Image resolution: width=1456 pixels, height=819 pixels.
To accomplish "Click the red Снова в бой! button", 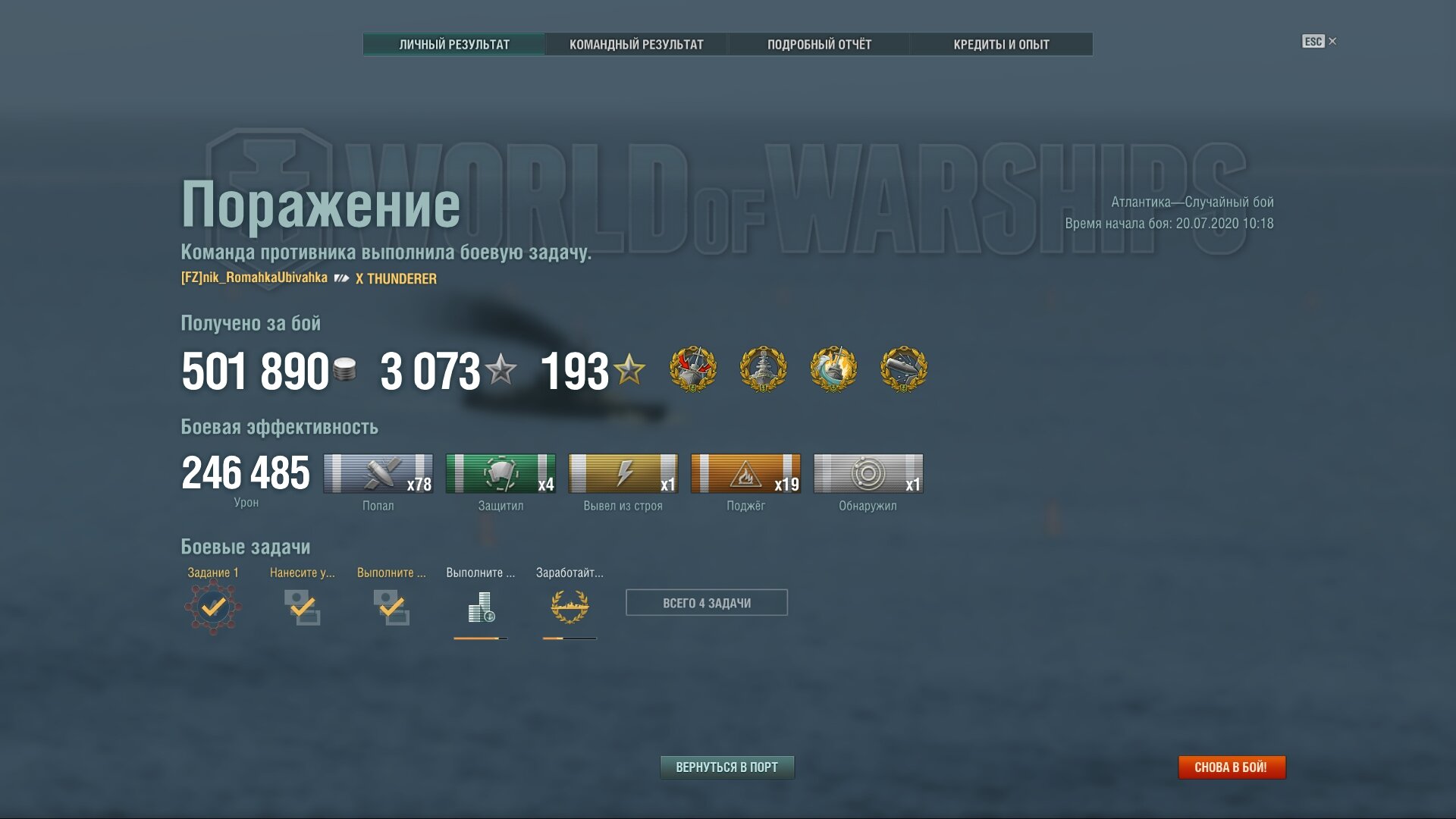I will [1232, 767].
